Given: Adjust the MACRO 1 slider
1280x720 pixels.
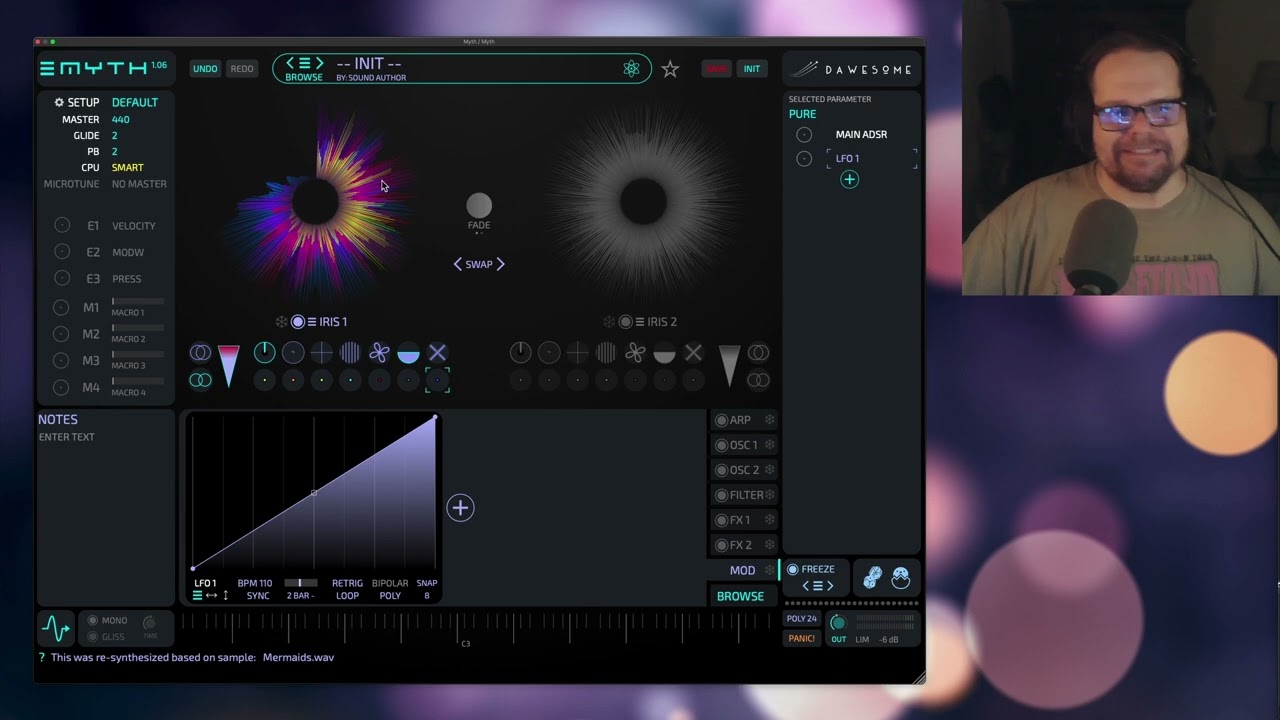Looking at the screenshot, I should point(138,301).
